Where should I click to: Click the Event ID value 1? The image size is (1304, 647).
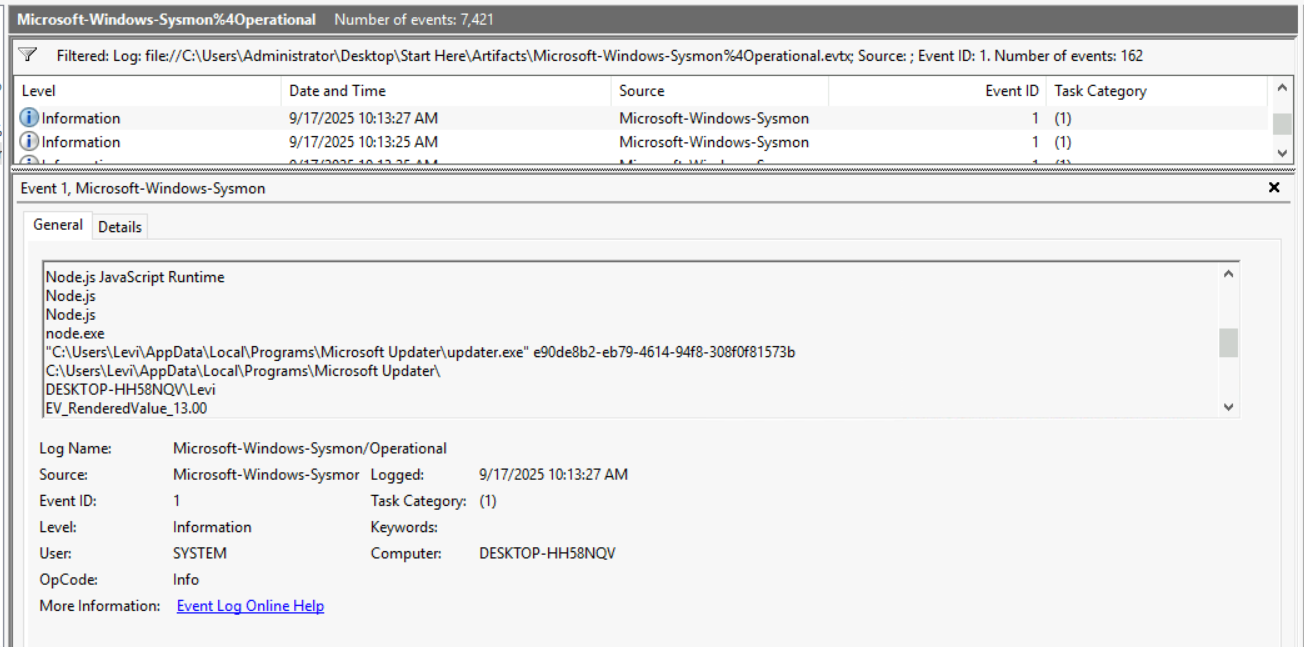pyautogui.click(x=177, y=501)
